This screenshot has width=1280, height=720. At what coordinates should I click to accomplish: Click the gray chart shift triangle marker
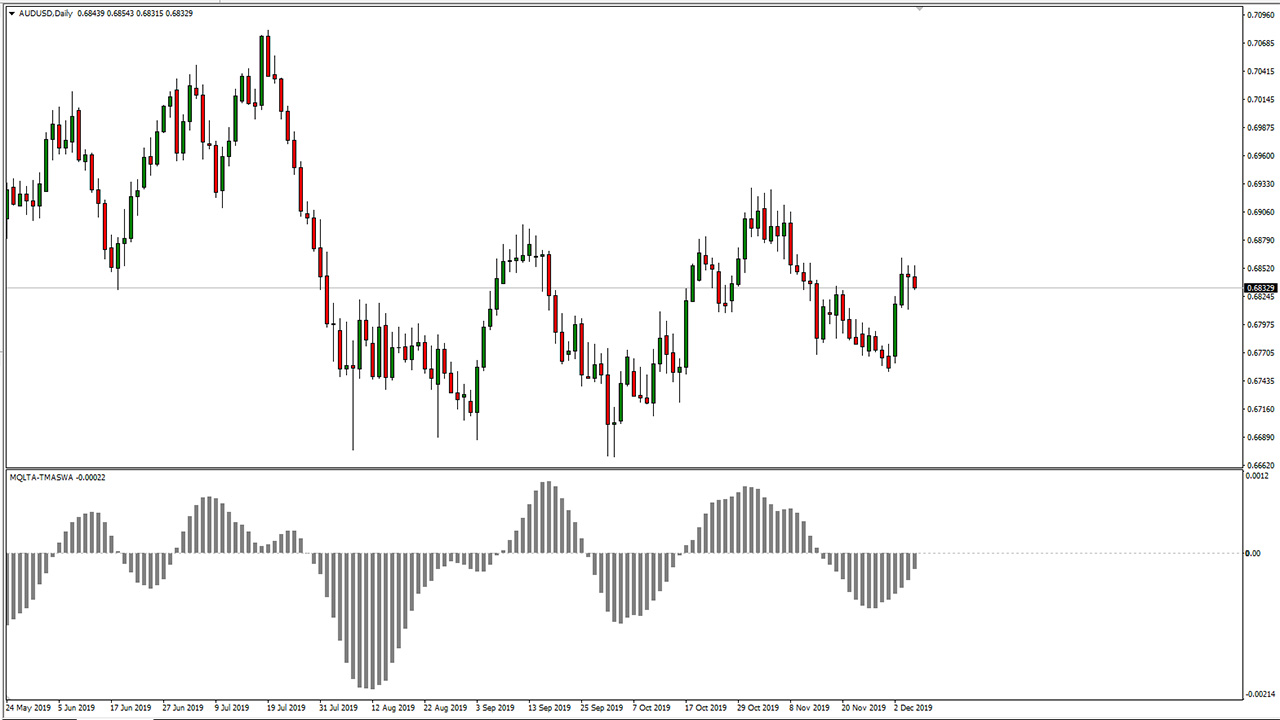(919, 8)
